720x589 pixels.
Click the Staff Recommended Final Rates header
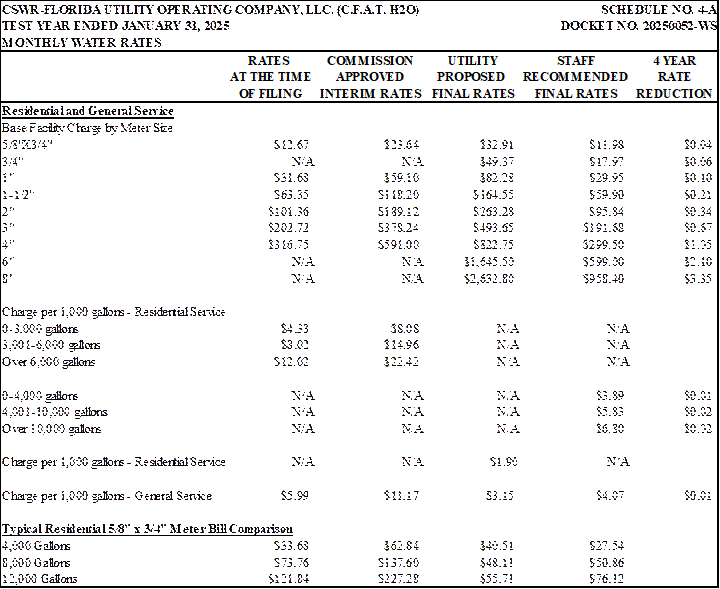point(575,77)
